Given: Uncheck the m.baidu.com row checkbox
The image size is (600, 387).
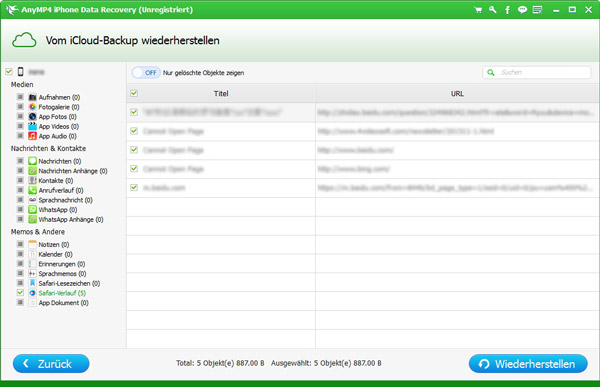Looking at the screenshot, I should (x=134, y=187).
